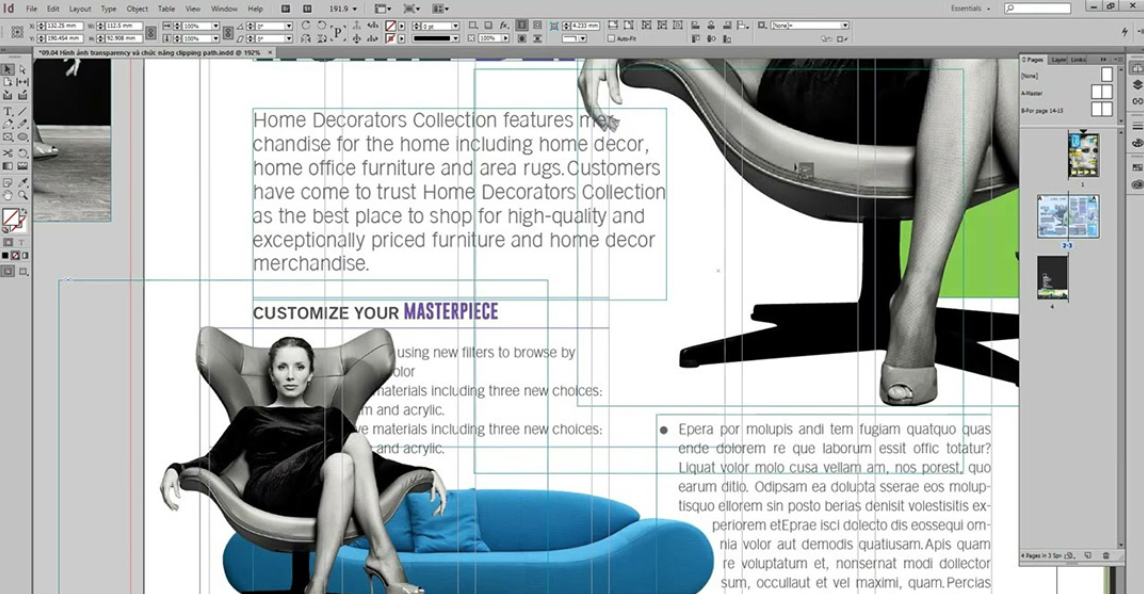The width and height of the screenshot is (1144, 594).
Task: Open the Layout menu
Action: 80,9
